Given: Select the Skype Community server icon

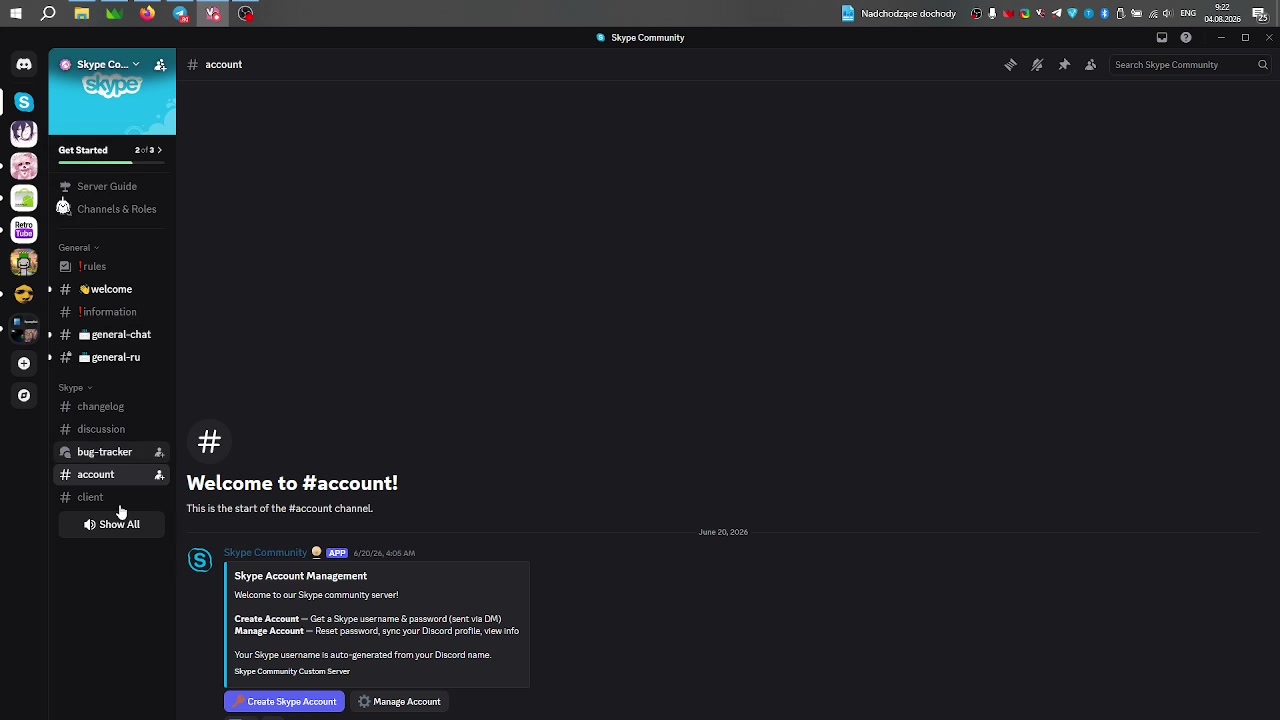Looking at the screenshot, I should [24, 102].
